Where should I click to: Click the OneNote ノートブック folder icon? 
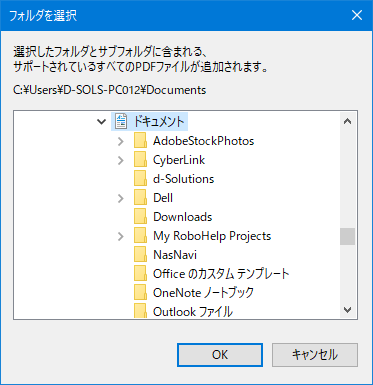tap(140, 293)
